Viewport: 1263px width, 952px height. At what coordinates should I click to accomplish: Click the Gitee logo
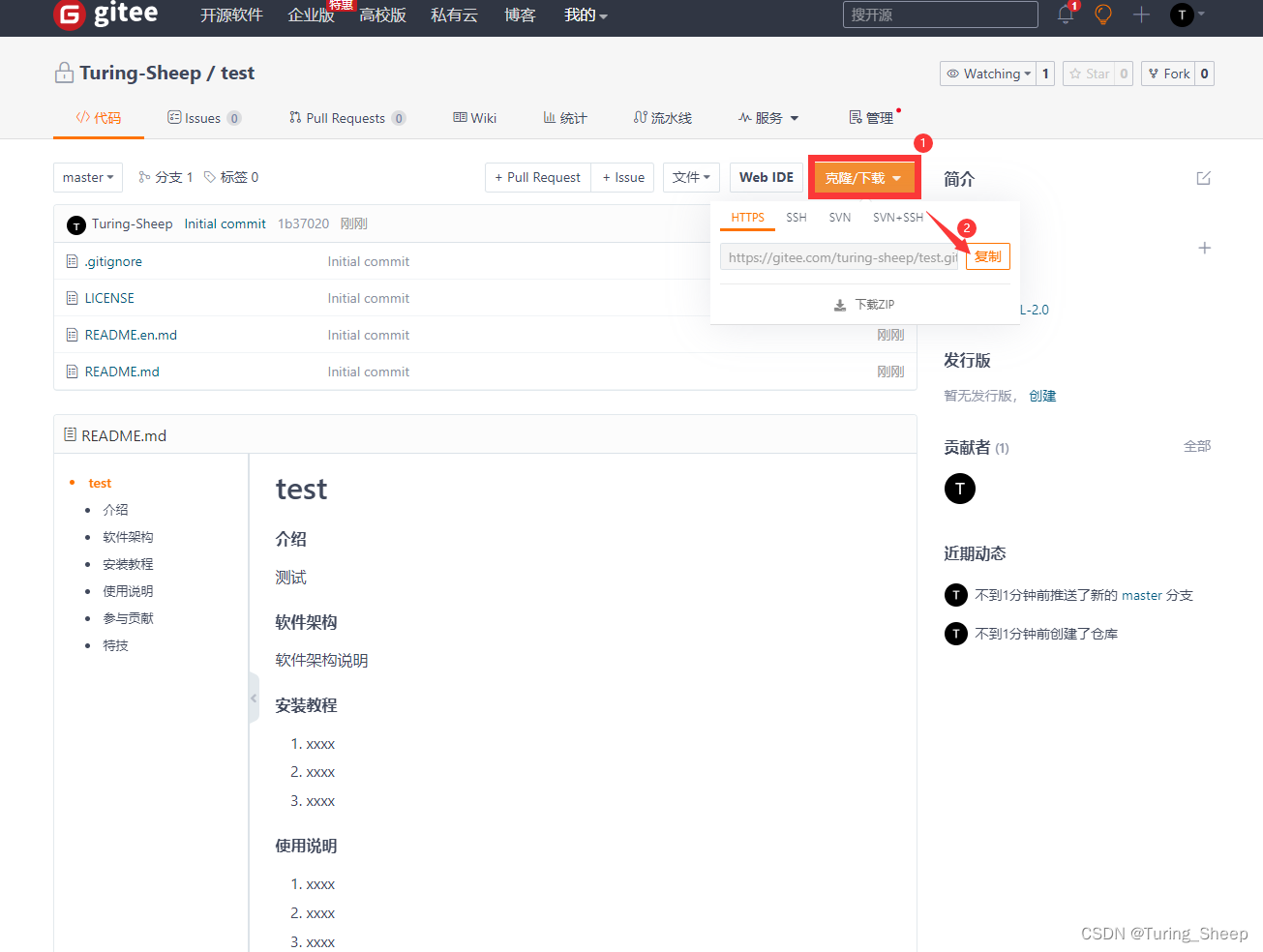(105, 15)
